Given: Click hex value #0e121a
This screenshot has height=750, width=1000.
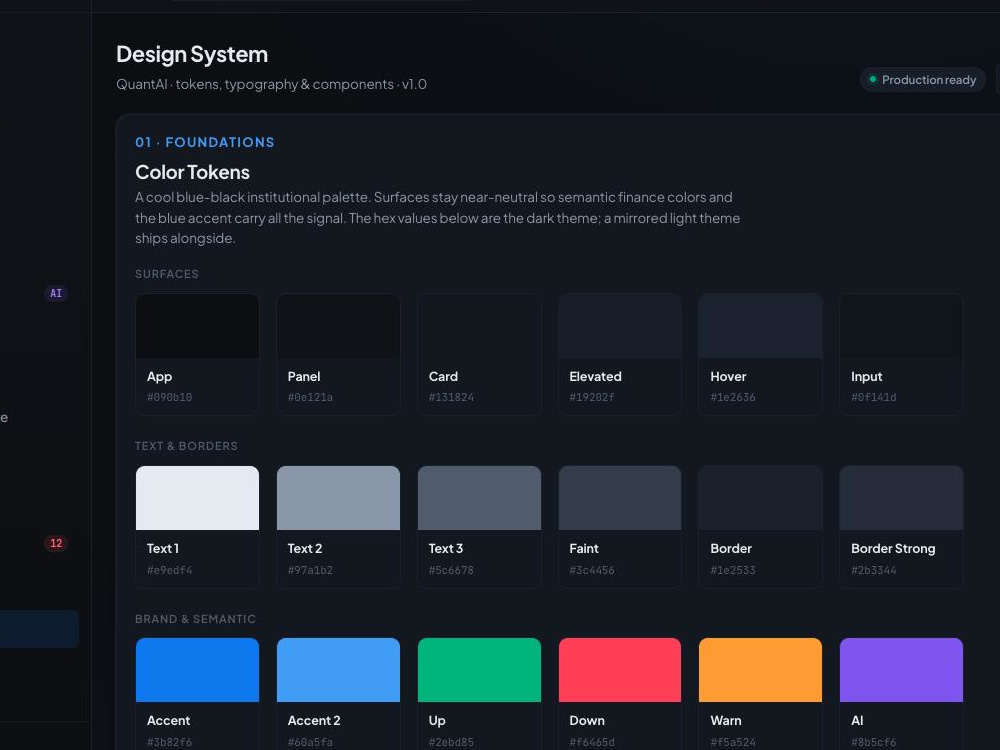Looking at the screenshot, I should [x=310, y=397].
